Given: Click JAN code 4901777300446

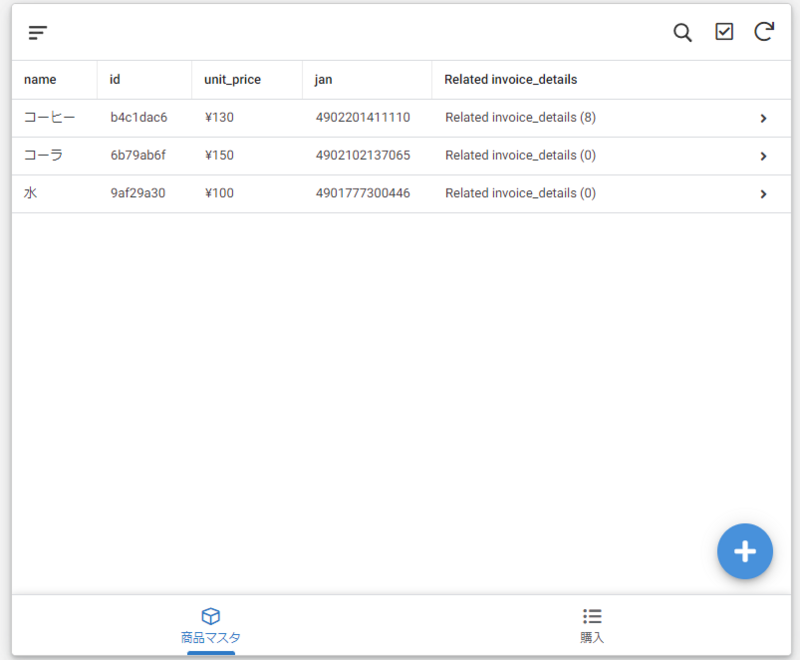Looking at the screenshot, I should pyautogui.click(x=363, y=193).
